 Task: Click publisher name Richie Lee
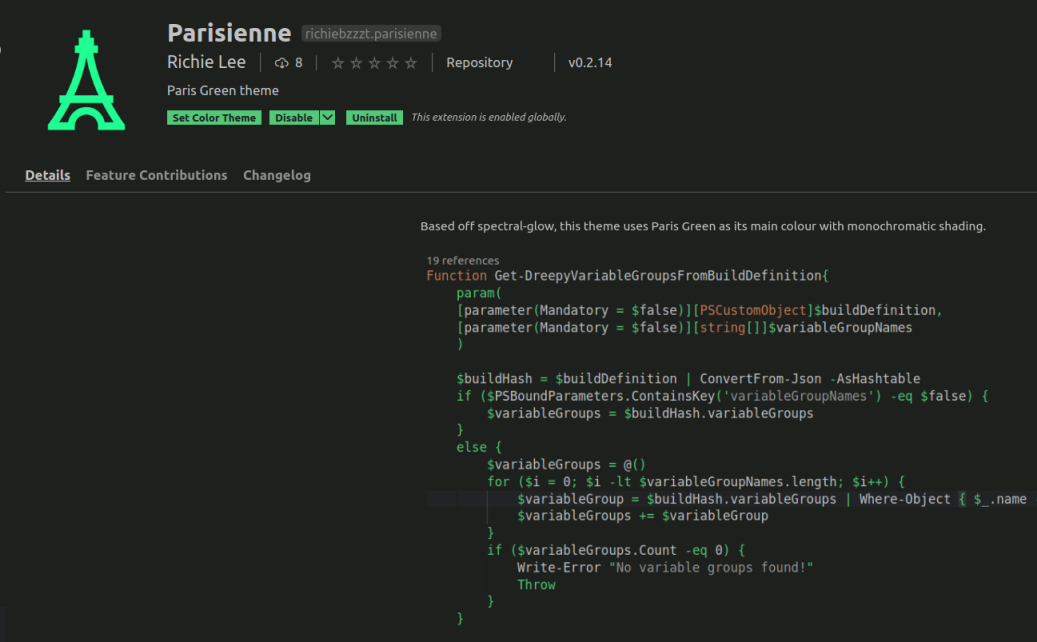point(206,62)
